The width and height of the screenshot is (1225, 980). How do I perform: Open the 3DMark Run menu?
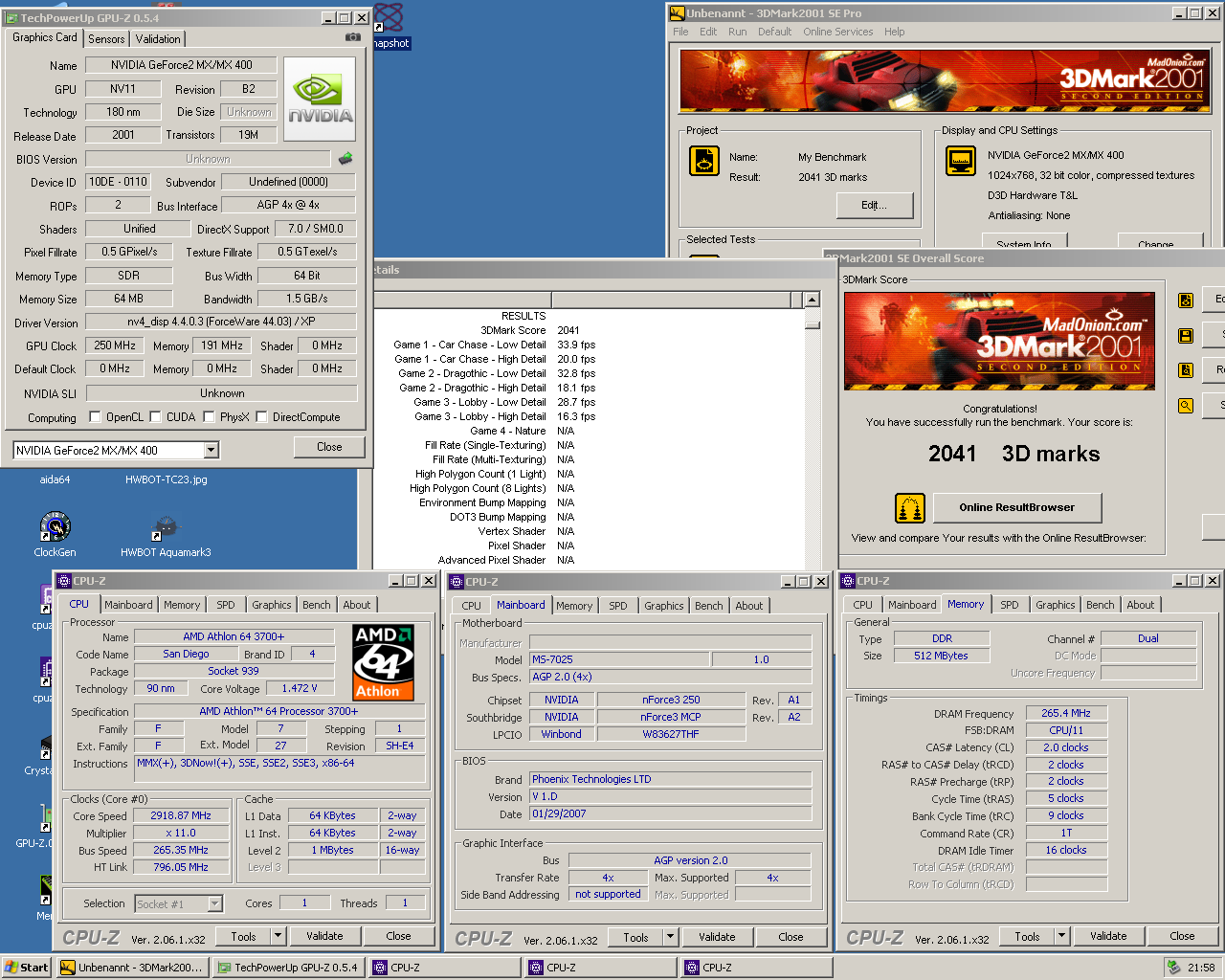737,32
